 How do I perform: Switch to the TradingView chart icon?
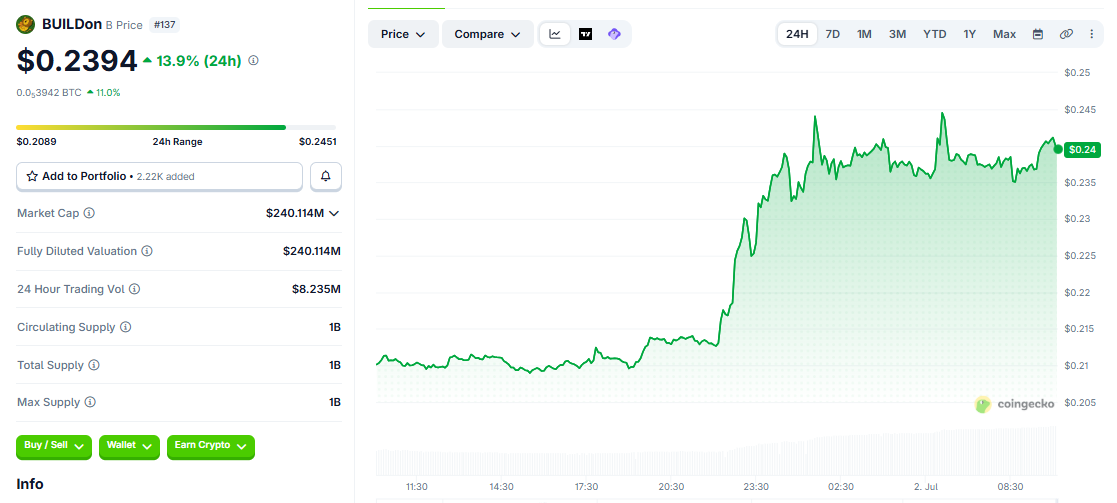[585, 34]
